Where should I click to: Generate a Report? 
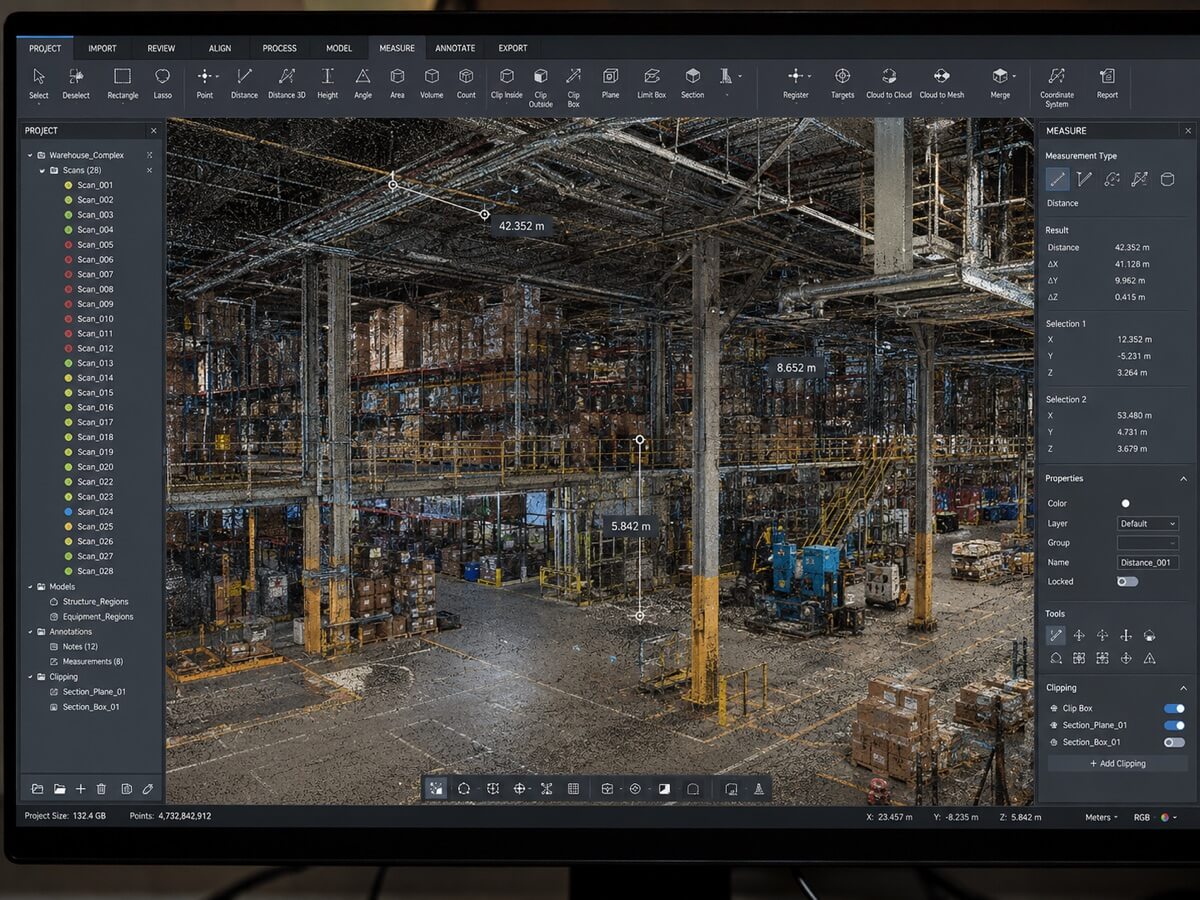click(x=1107, y=84)
